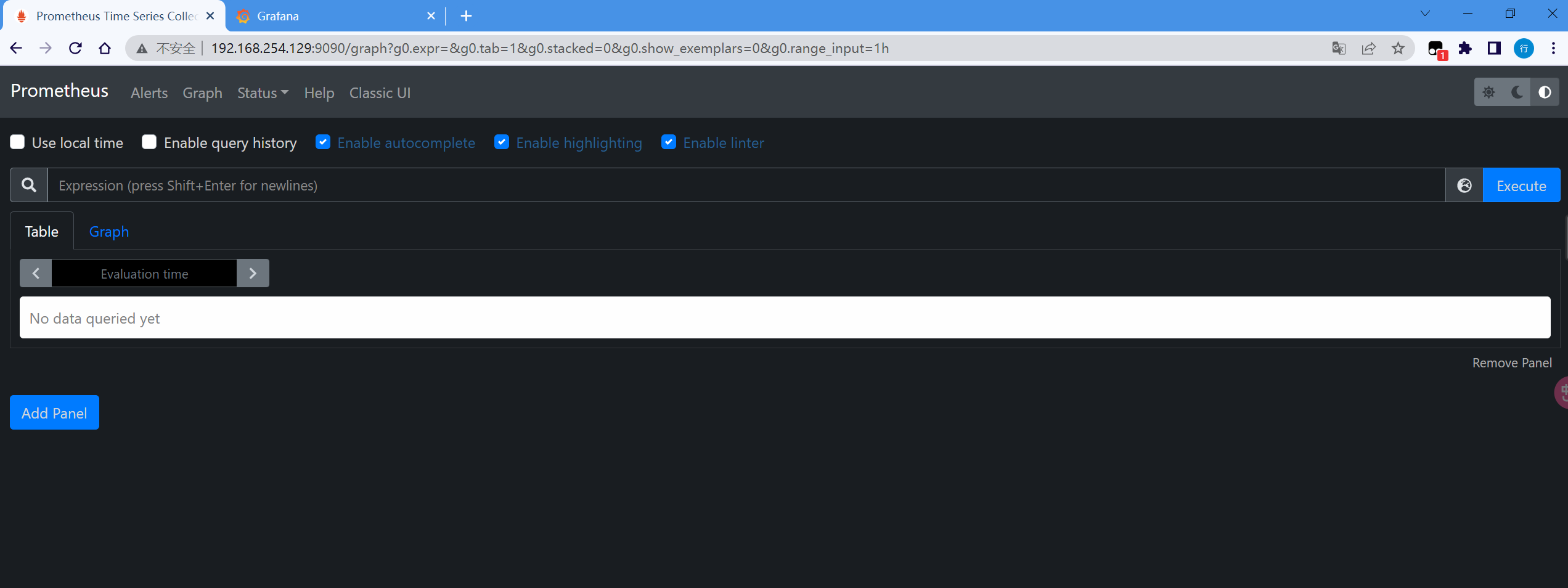The image size is (1568, 588).
Task: Go back with browser back arrow
Action: click(x=16, y=48)
